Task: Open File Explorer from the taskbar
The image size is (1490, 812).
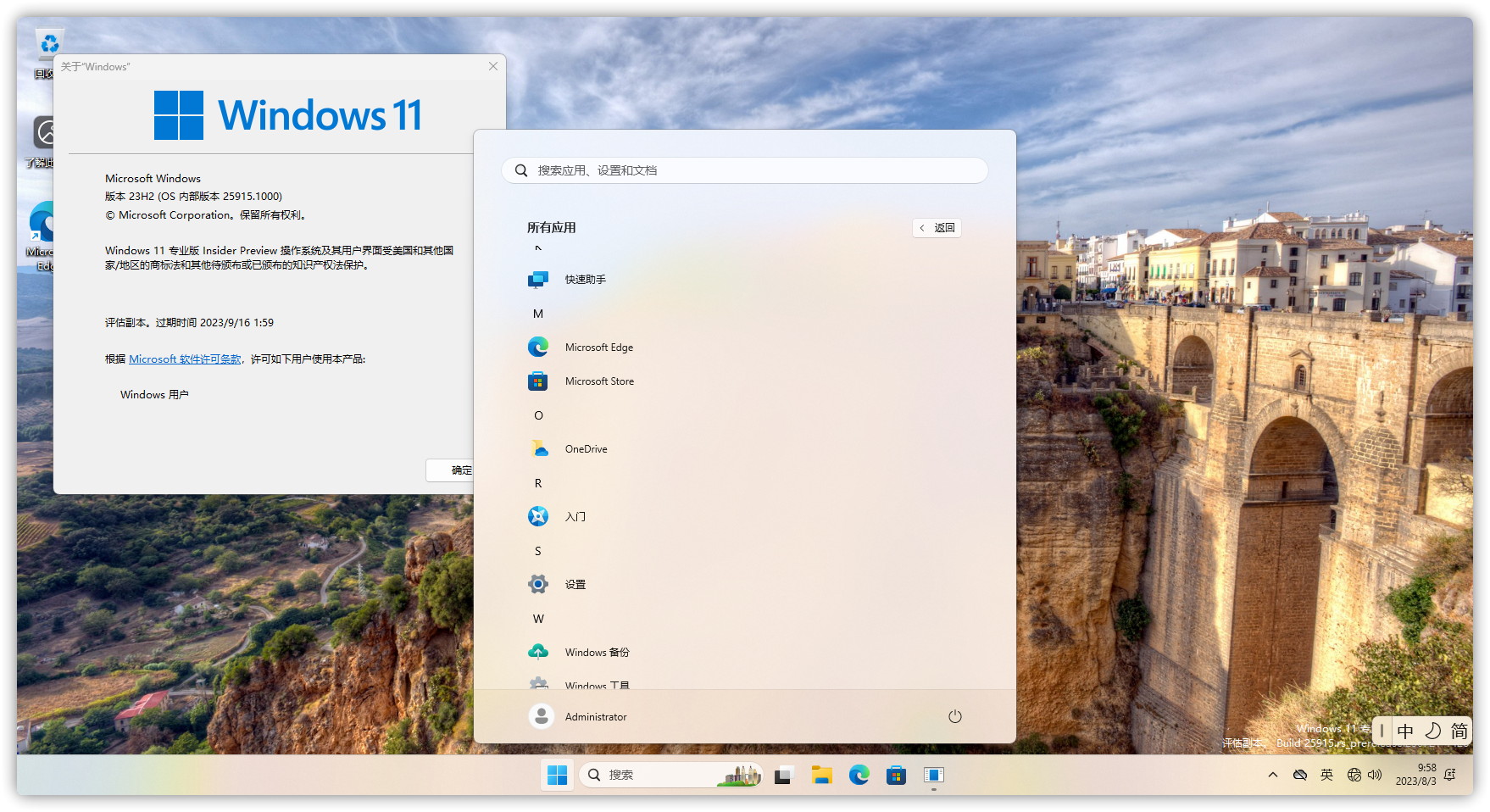Action: tap(821, 775)
